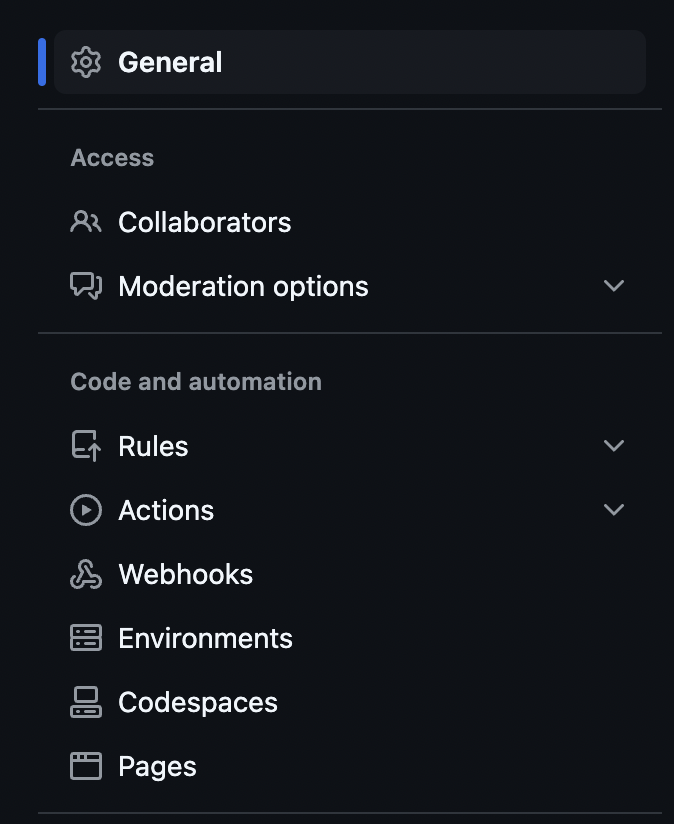Navigate to Codespaces settings text
Screen dimensions: 674x824
[198, 702]
